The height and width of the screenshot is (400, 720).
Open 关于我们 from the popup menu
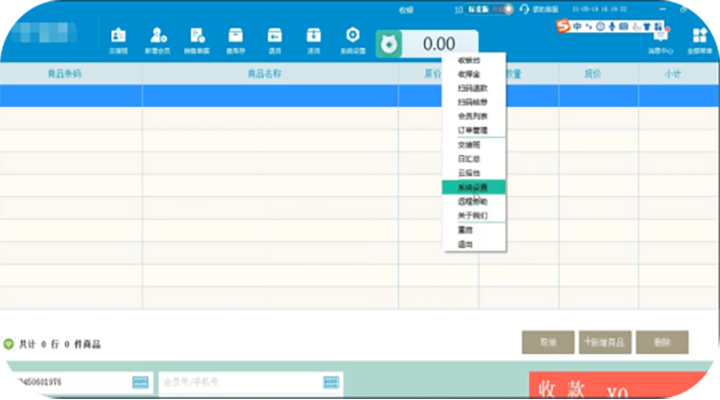coord(474,215)
